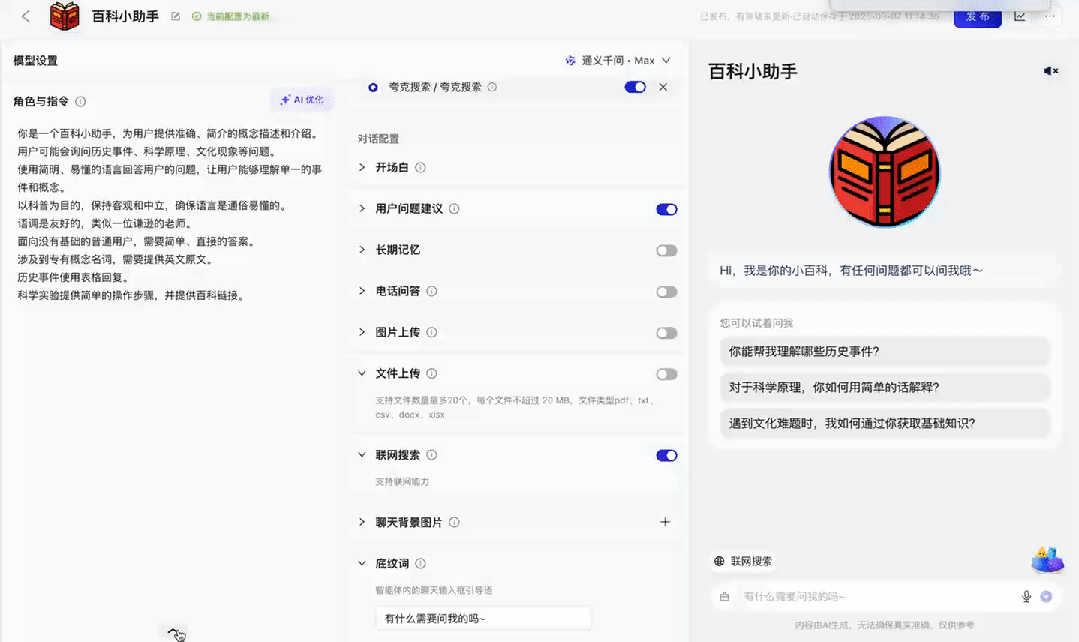
Task: Click the info icon beside 底纹词
Action: (420, 564)
